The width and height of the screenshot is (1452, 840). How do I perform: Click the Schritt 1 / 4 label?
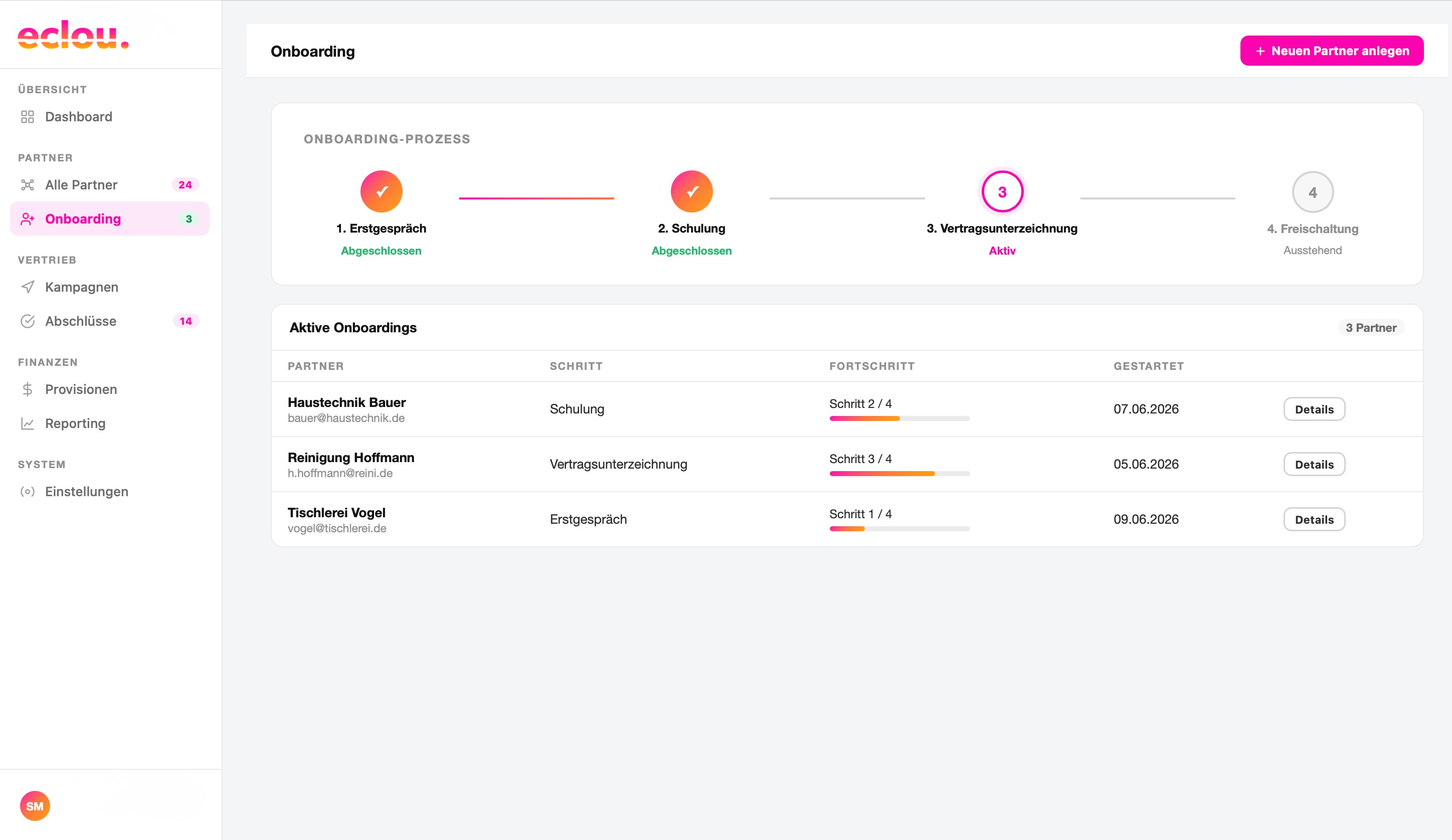tap(860, 514)
